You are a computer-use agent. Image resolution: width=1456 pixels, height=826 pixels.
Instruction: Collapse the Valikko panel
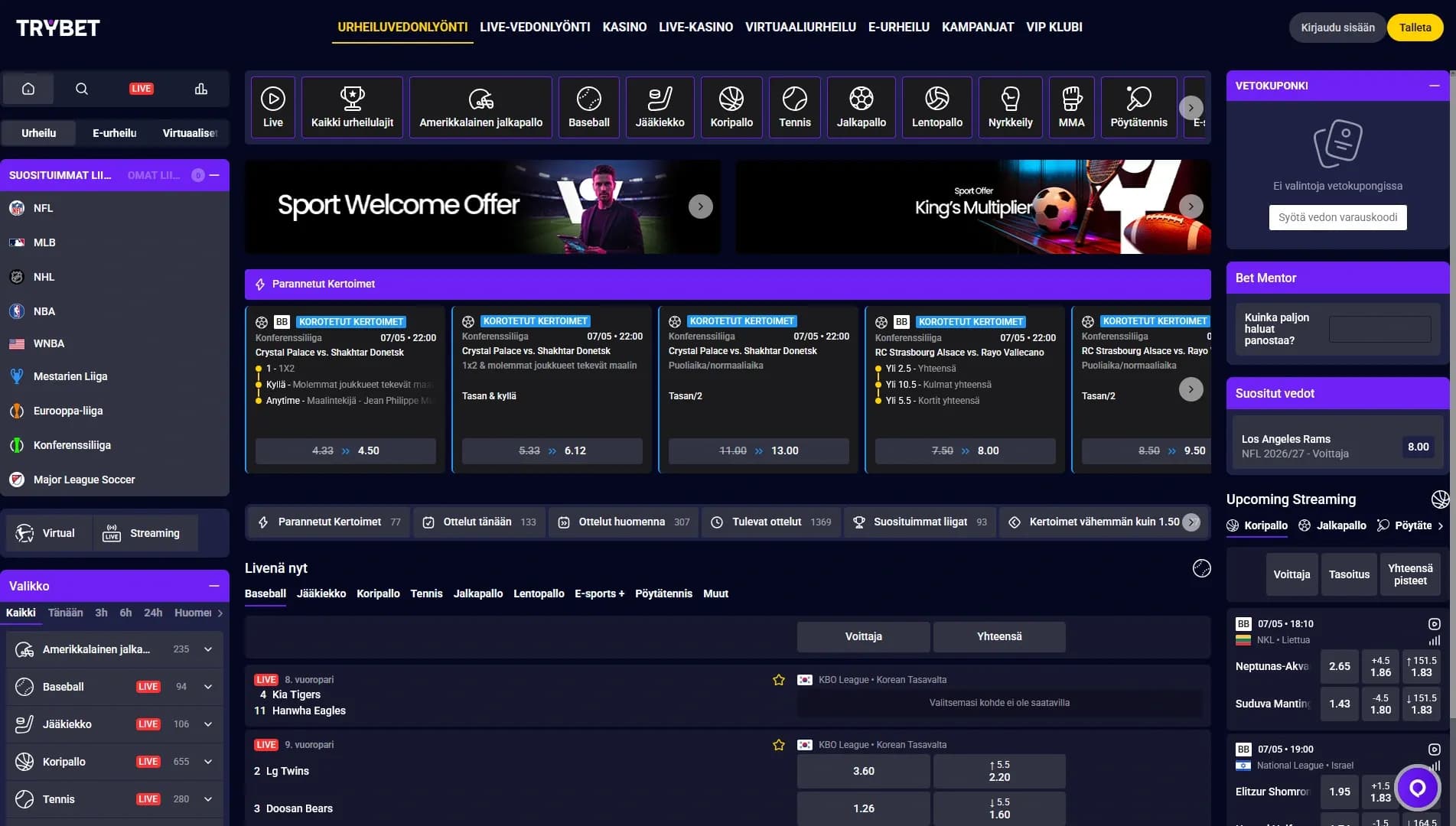pos(214,586)
